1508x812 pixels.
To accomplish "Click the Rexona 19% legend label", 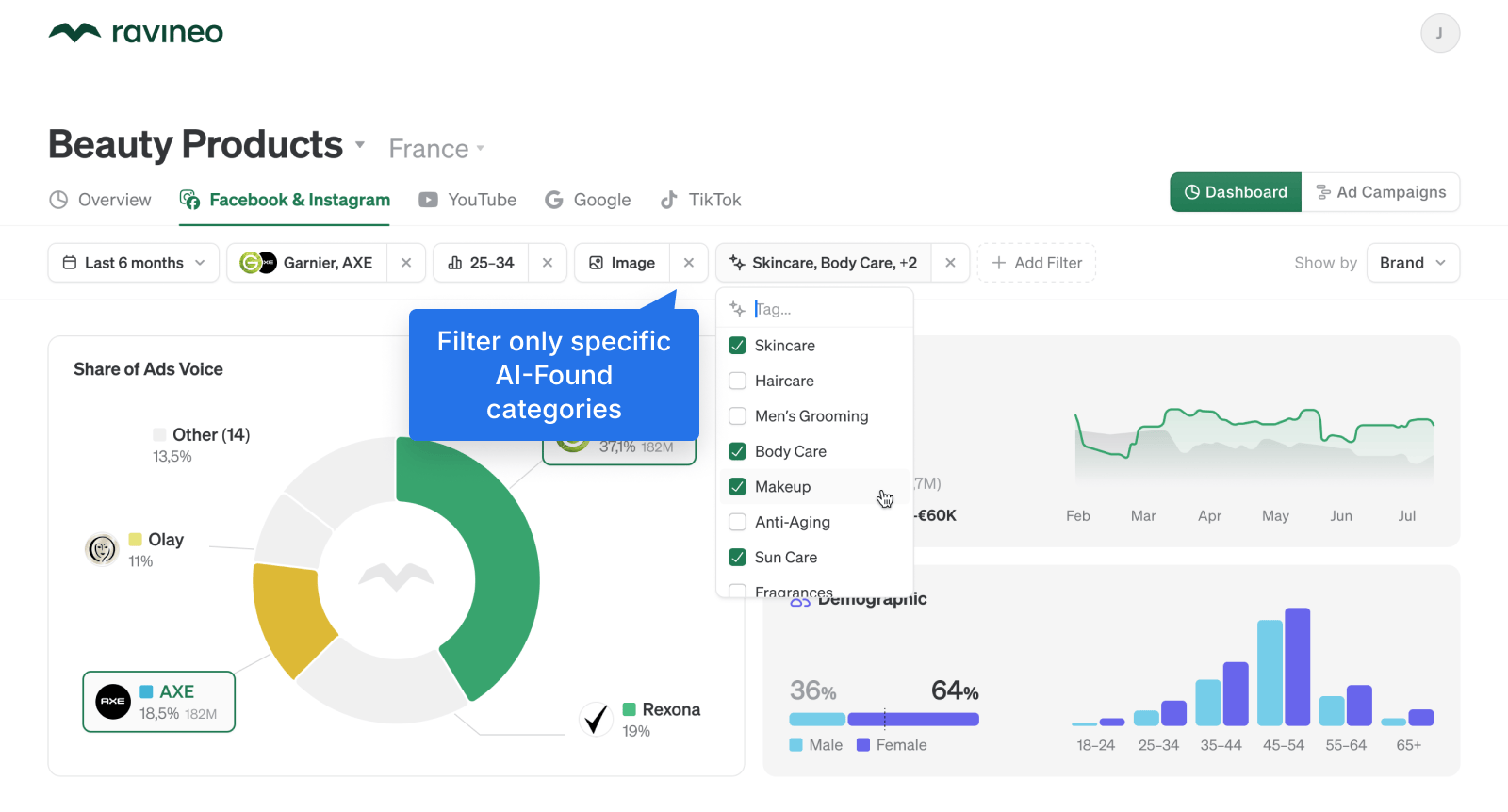I will click(x=662, y=720).
